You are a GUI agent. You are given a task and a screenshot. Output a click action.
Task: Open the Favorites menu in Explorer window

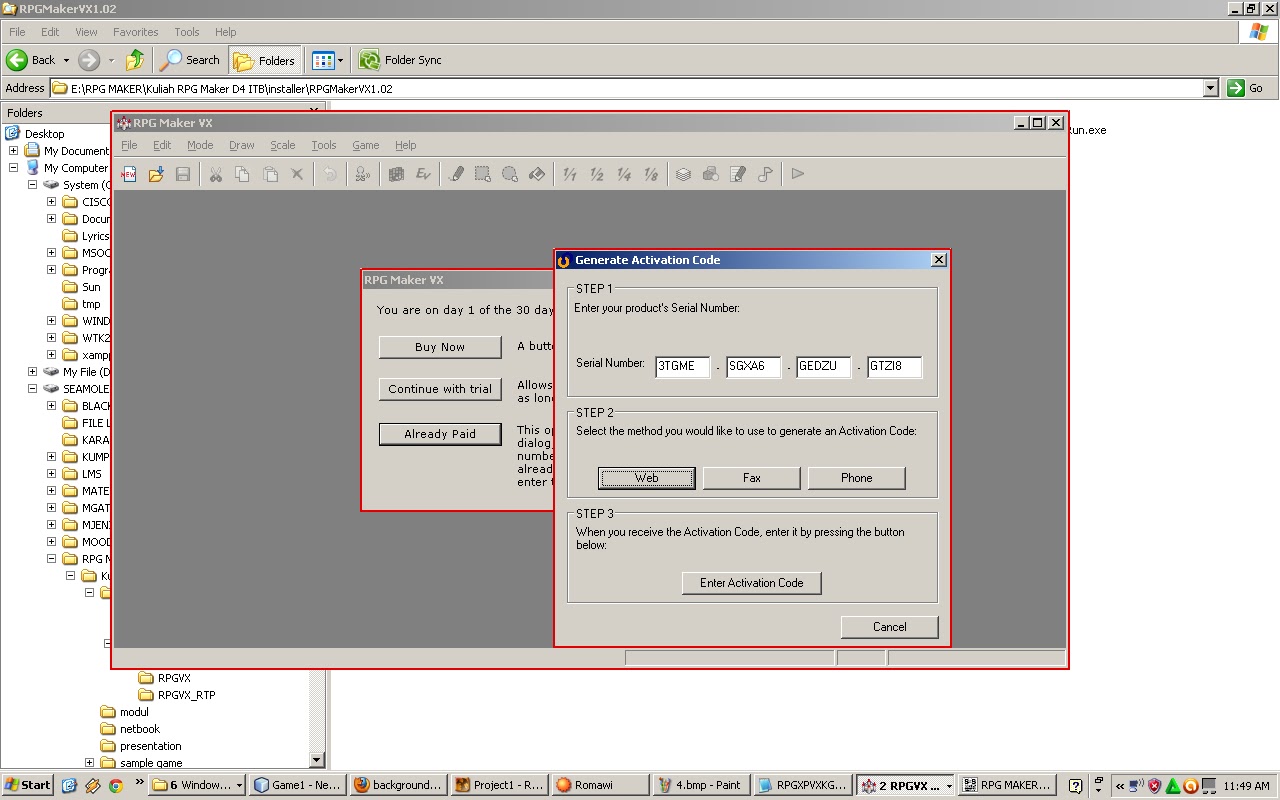pos(136,32)
